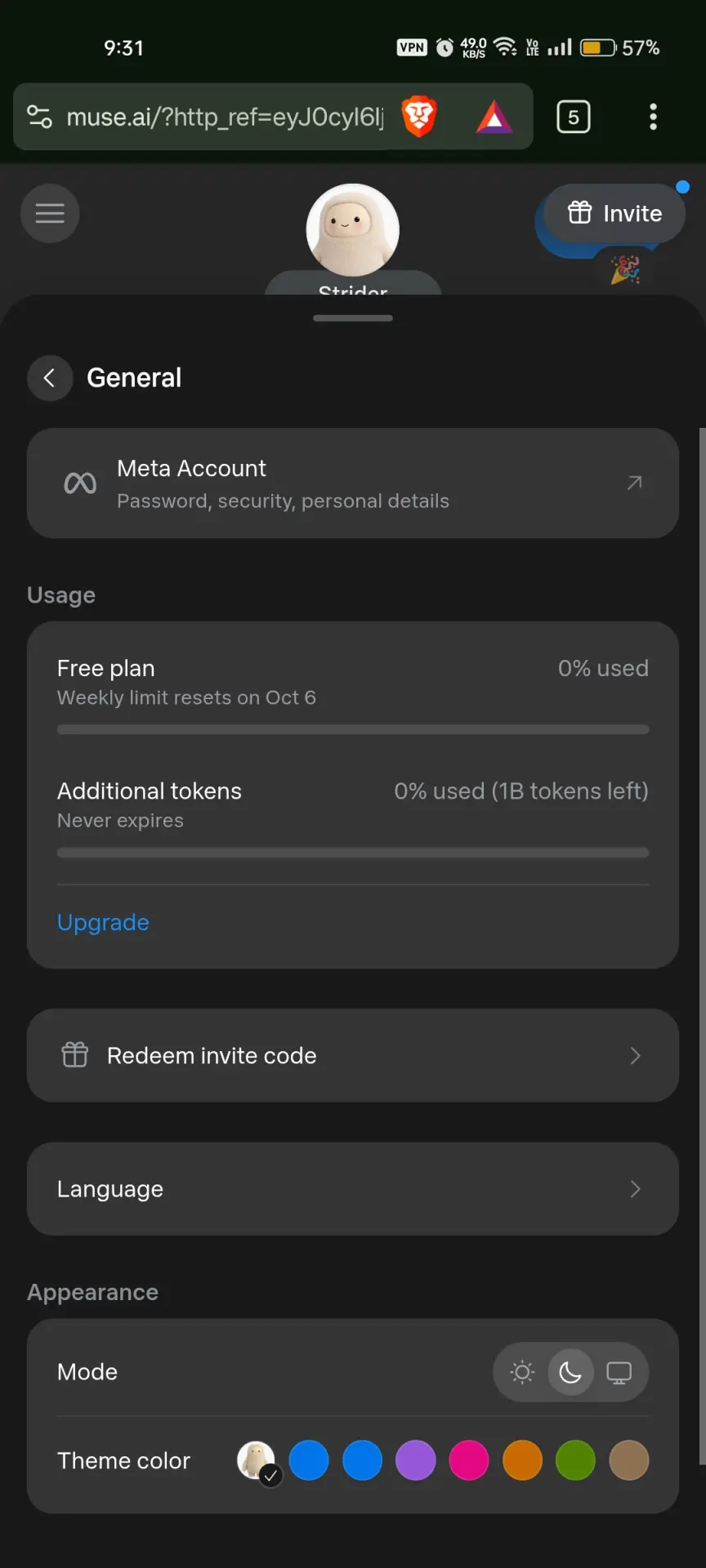
Task: Click the Upgrade link
Action: coord(103,922)
